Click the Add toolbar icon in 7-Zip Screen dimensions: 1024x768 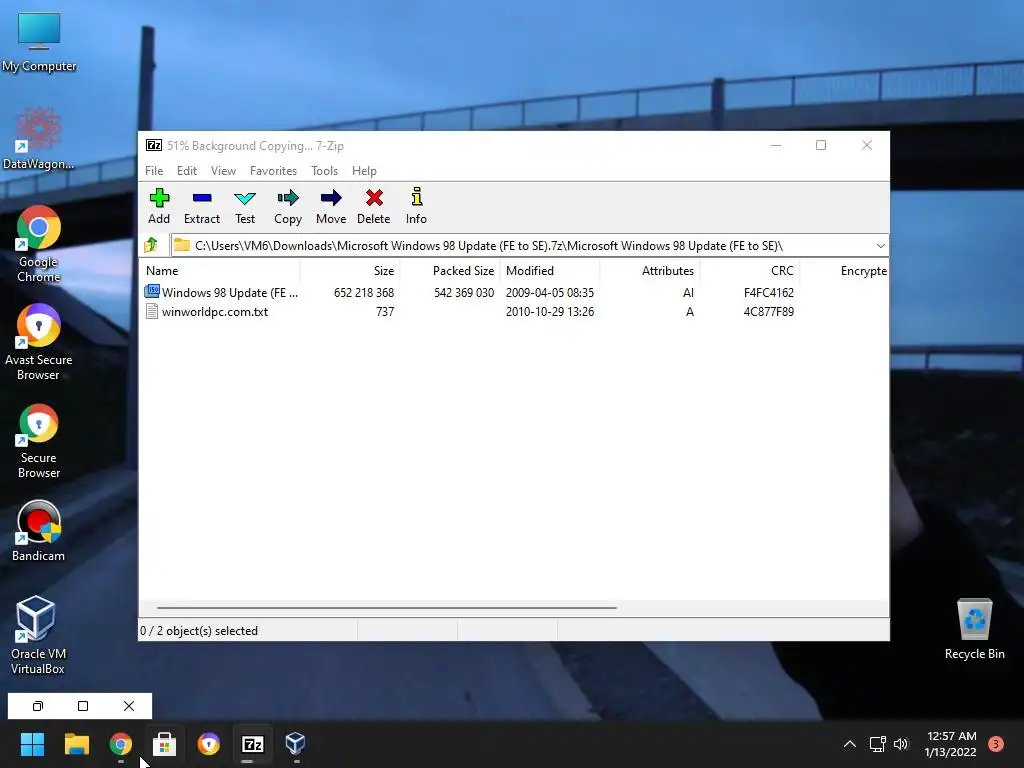coord(159,198)
